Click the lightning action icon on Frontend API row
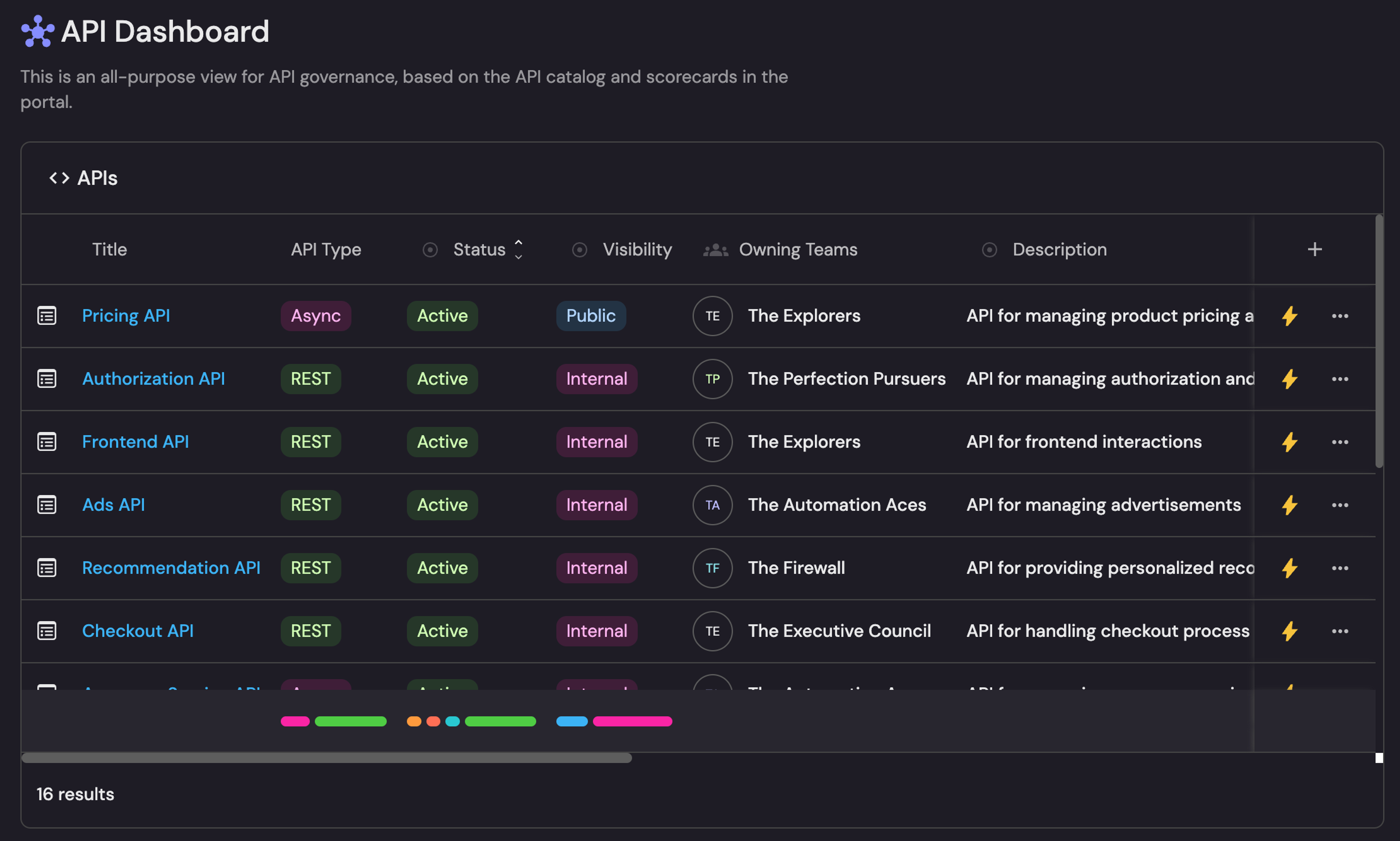Image resolution: width=1400 pixels, height=841 pixels. (x=1289, y=442)
